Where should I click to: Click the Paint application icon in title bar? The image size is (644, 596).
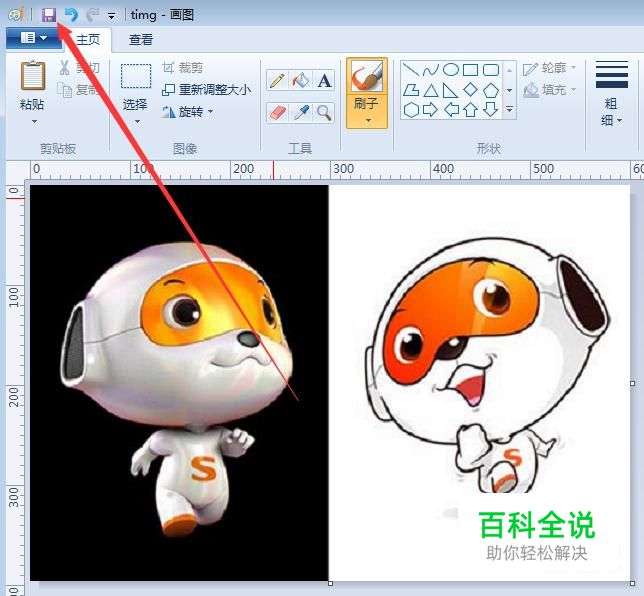pos(16,15)
